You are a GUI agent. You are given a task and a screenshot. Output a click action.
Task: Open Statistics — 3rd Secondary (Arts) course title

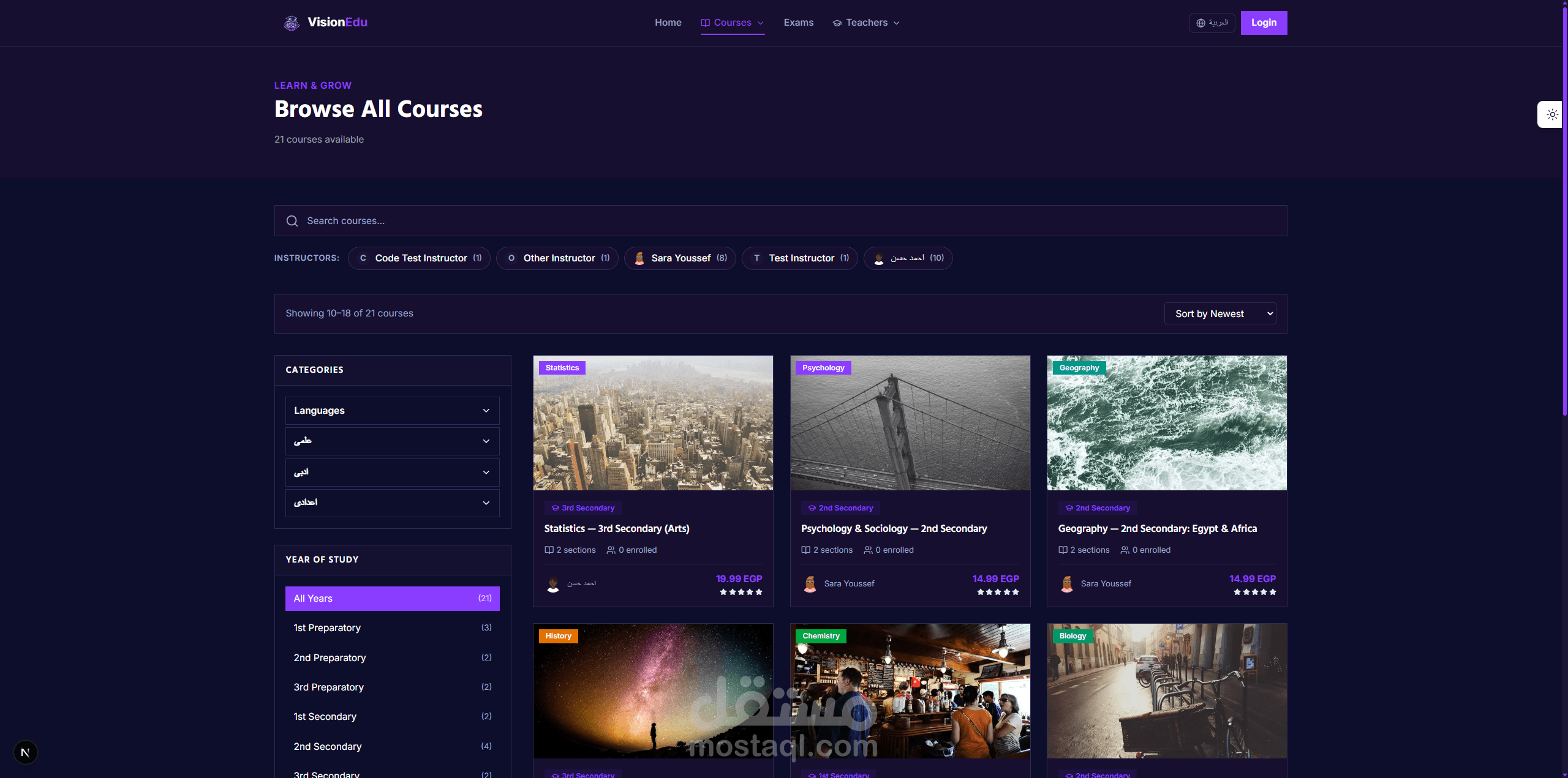tap(617, 529)
